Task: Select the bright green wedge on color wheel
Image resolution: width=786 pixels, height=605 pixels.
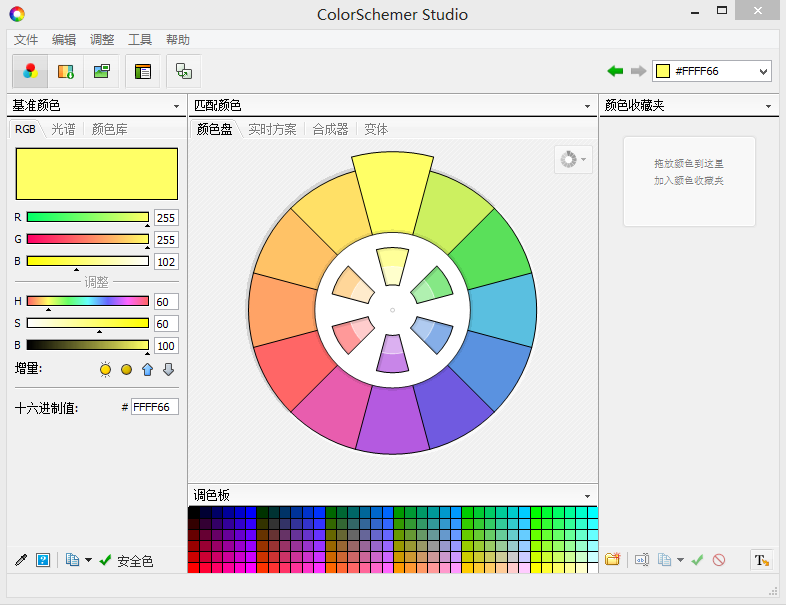Action: tap(491, 251)
